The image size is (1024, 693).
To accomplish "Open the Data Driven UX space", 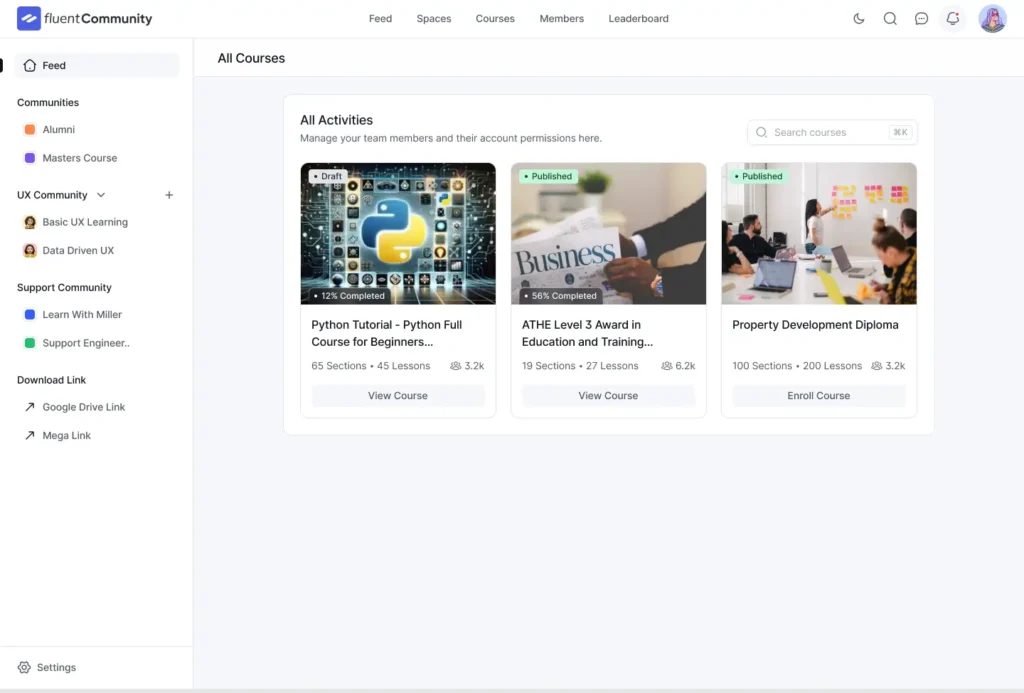I will (78, 250).
